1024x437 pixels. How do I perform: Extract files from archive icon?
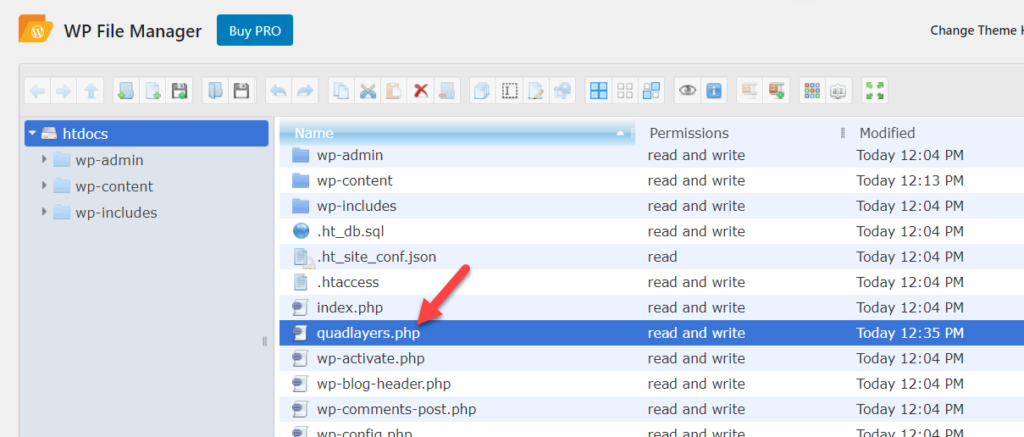(x=750, y=91)
